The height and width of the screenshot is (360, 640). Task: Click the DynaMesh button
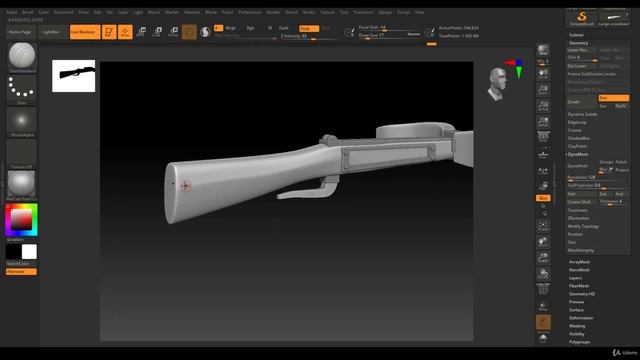582,166
